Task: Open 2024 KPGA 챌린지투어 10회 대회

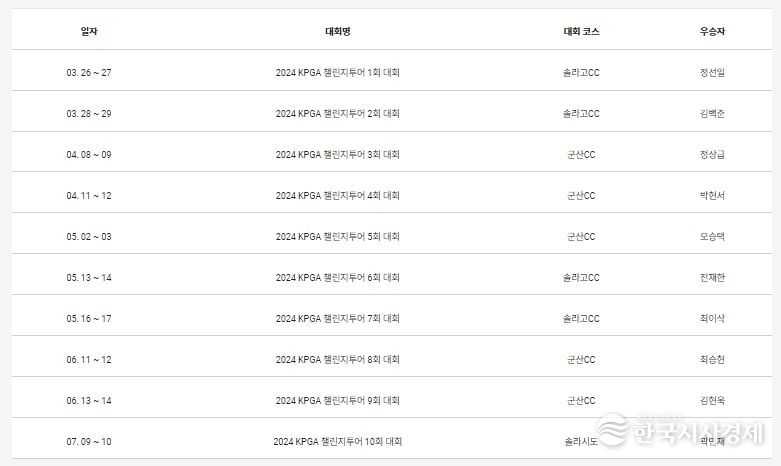Action: [338, 441]
